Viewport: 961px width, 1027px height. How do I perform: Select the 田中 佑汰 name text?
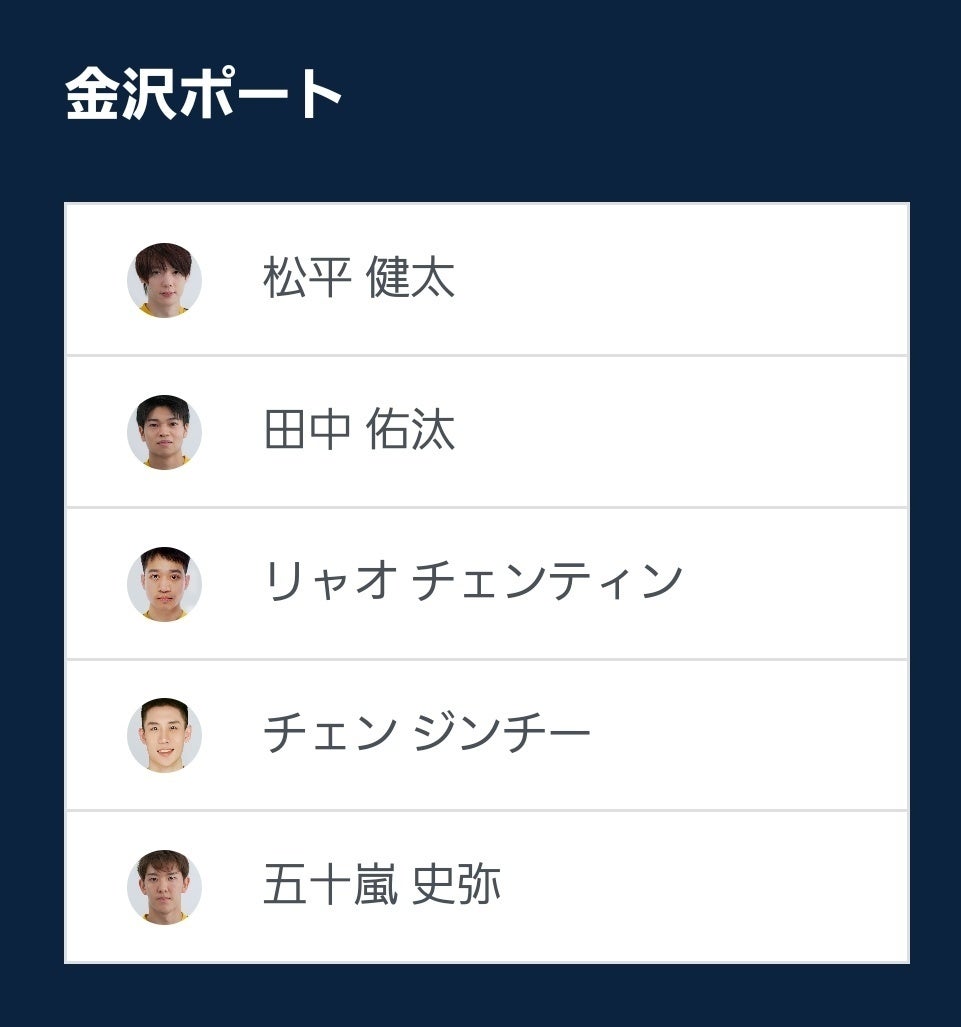pyautogui.click(x=358, y=430)
